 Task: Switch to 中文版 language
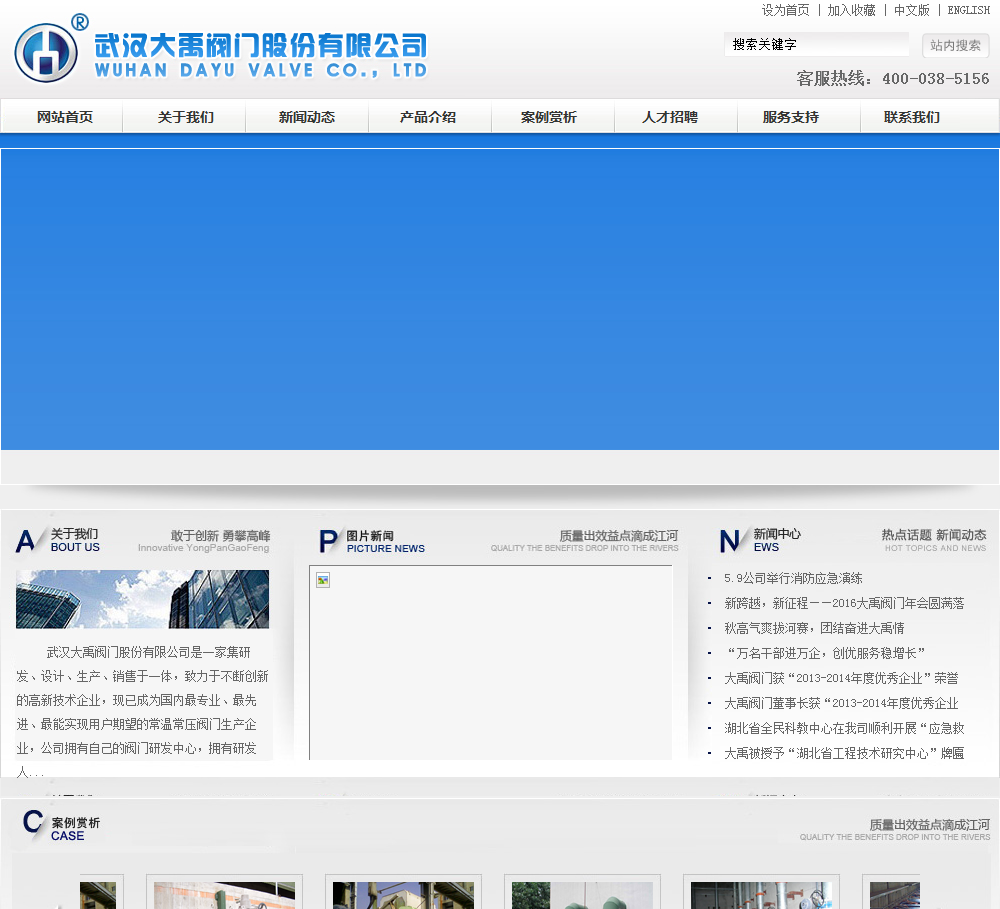(911, 10)
